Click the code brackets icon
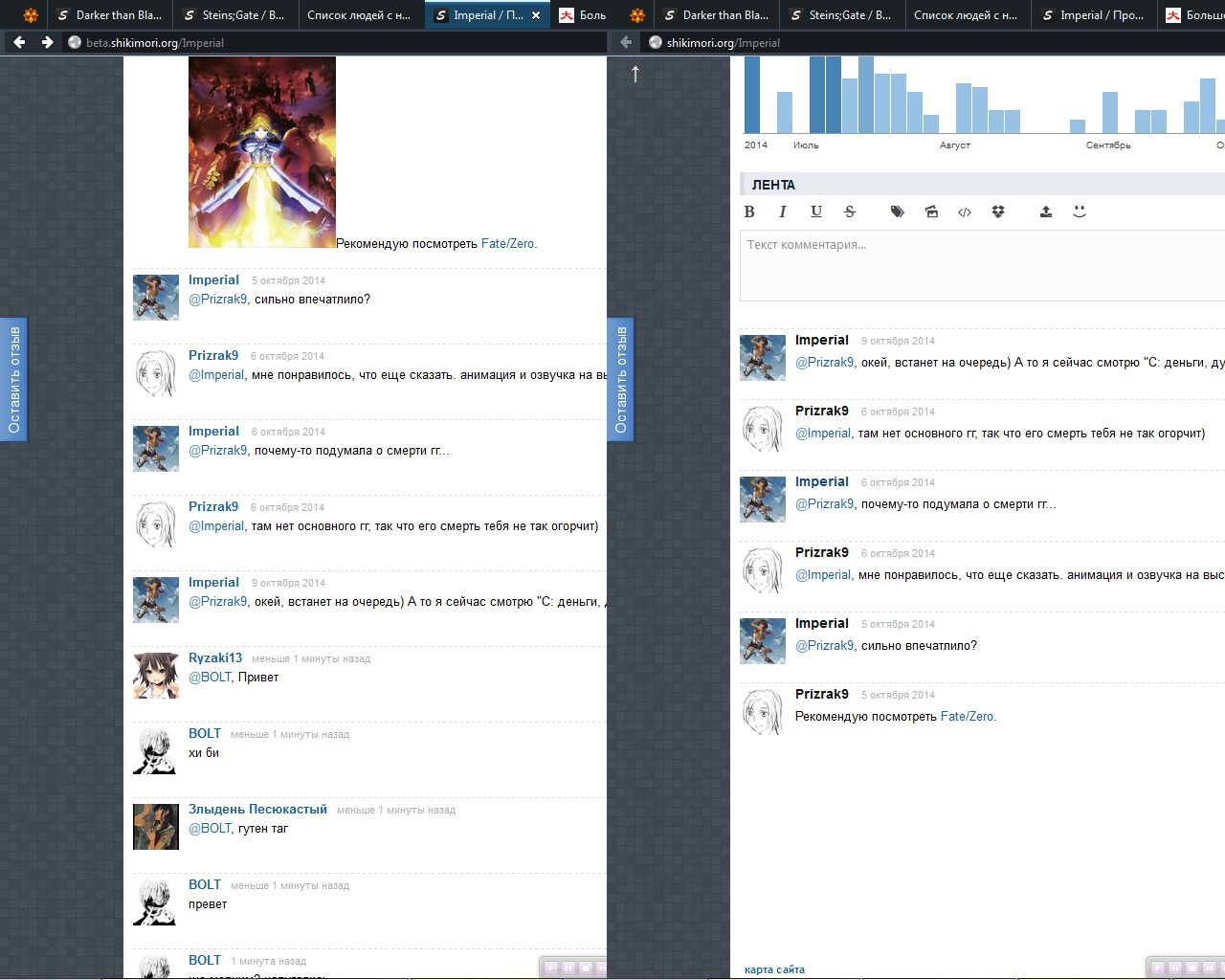This screenshot has width=1225, height=980. tap(965, 212)
